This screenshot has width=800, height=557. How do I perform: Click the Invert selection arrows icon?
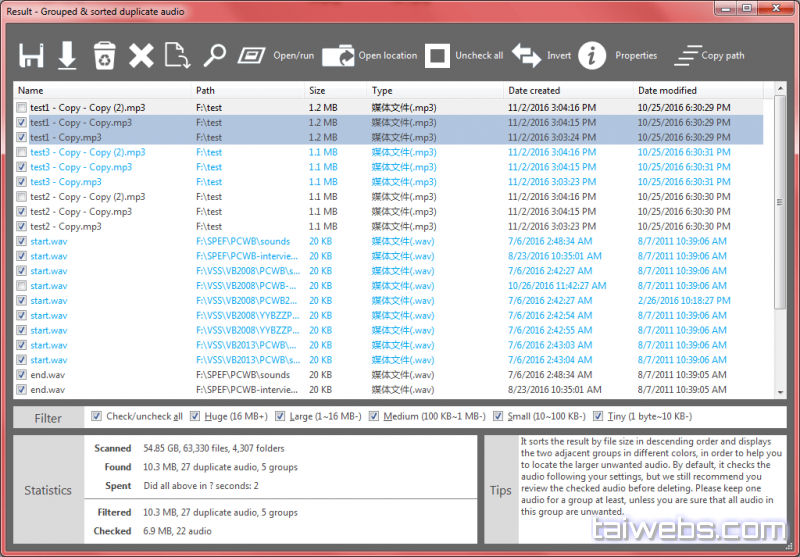coord(526,56)
